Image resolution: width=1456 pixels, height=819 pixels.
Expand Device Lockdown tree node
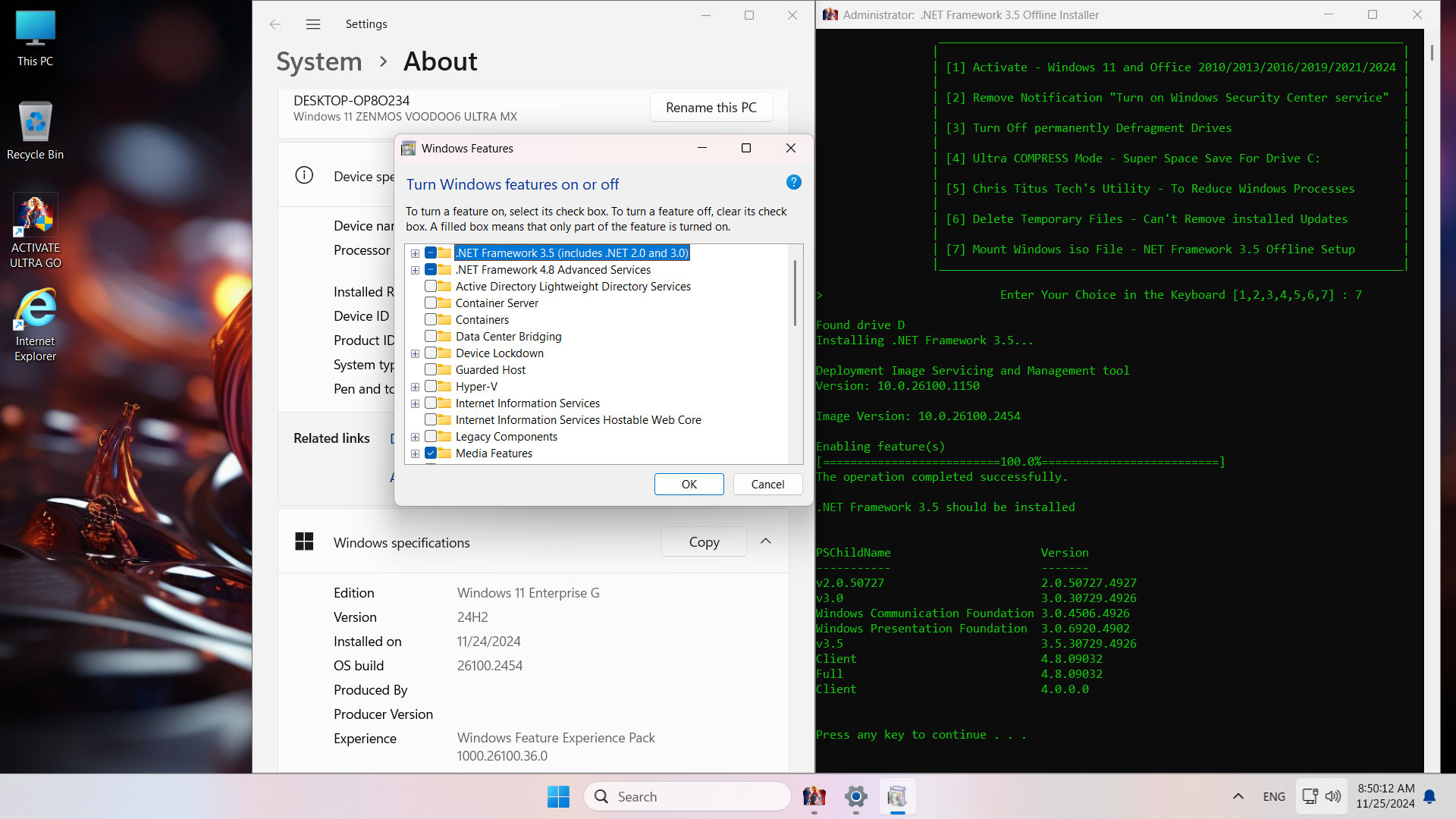pyautogui.click(x=415, y=353)
